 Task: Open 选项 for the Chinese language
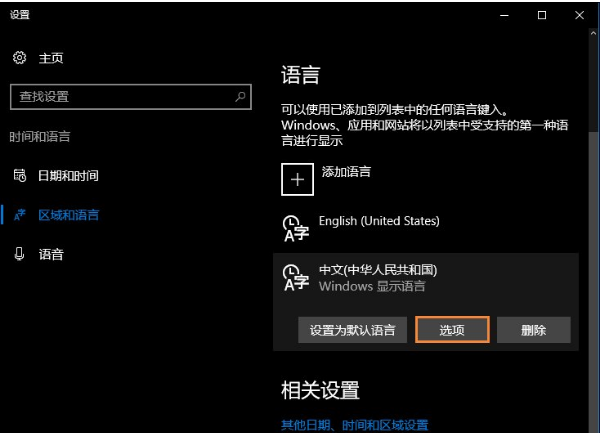[x=451, y=330]
